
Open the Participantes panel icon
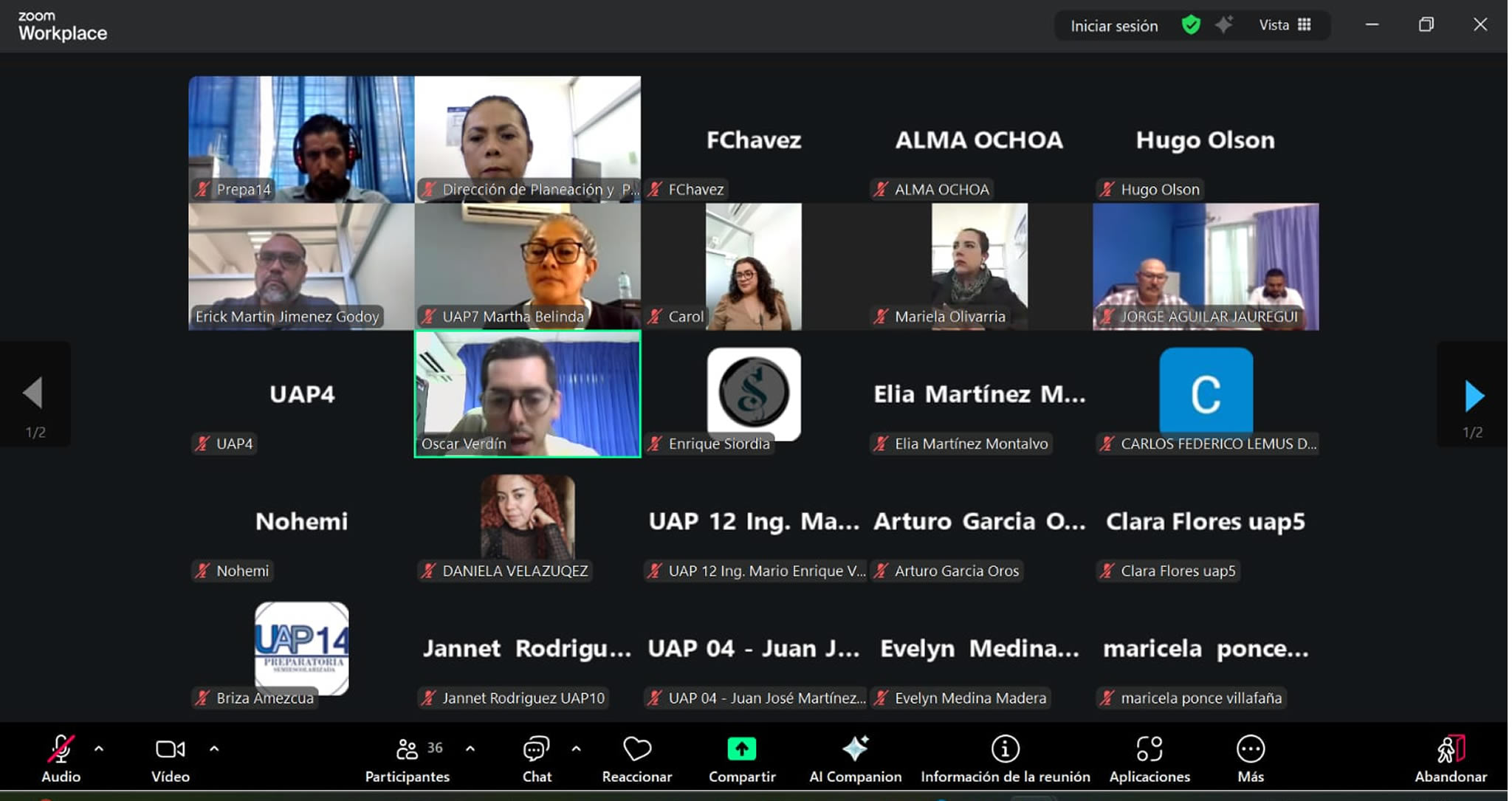point(407,750)
